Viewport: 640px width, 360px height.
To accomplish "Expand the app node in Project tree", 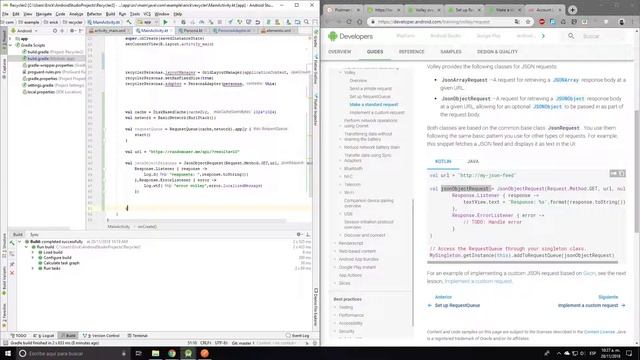I will (11, 39).
